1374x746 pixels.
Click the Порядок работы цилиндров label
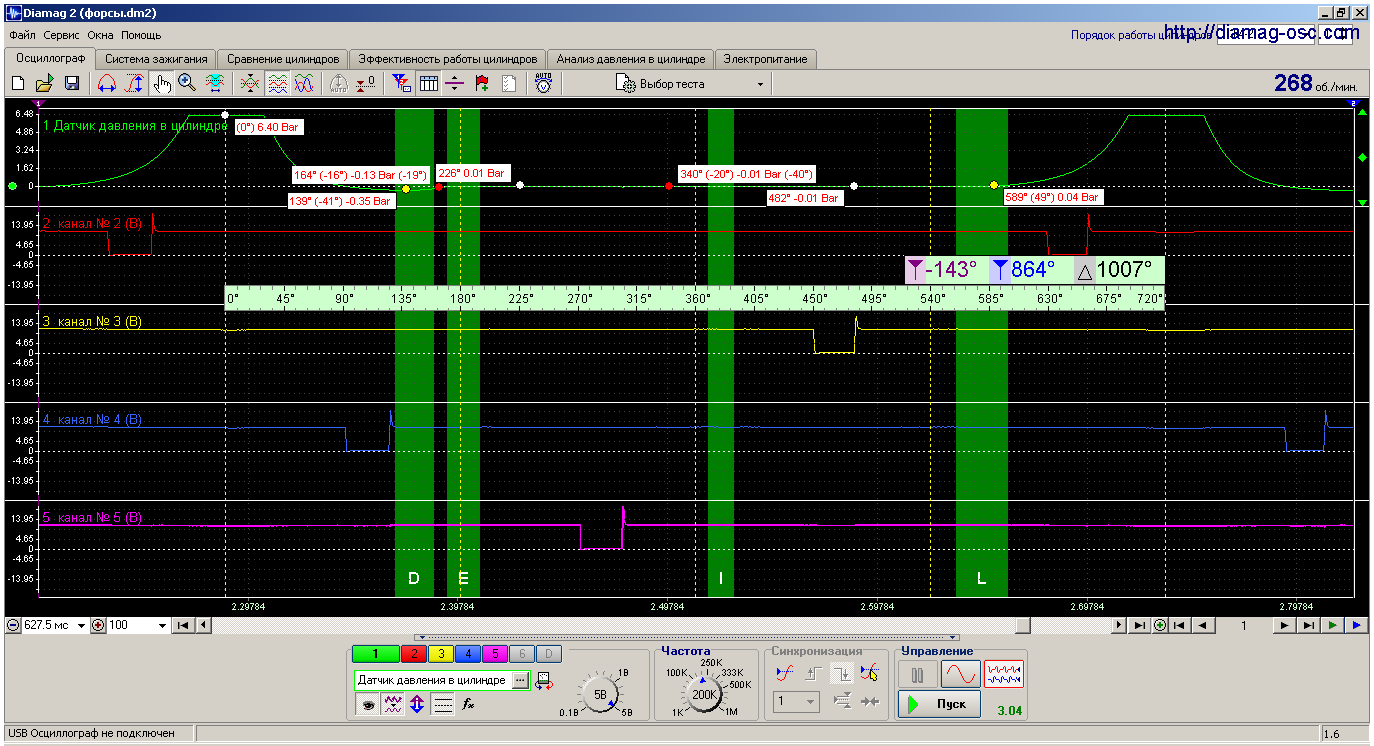coord(1142,35)
